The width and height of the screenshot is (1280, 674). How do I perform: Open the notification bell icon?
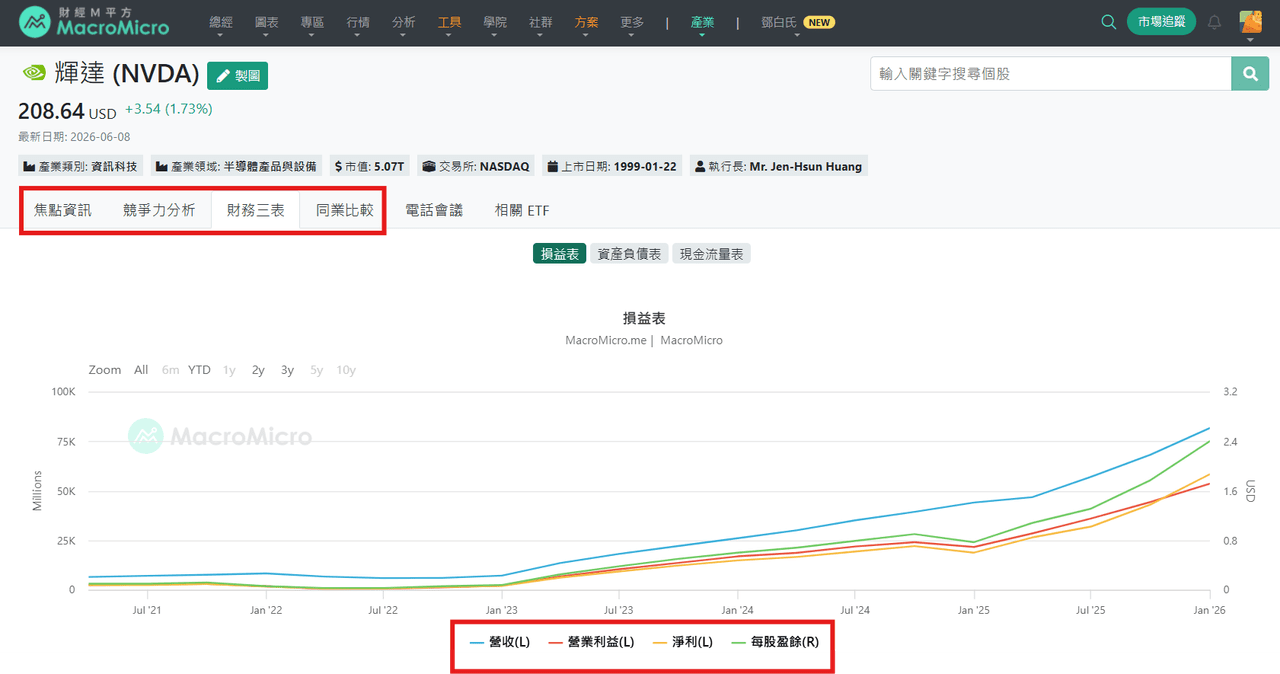tap(1215, 22)
